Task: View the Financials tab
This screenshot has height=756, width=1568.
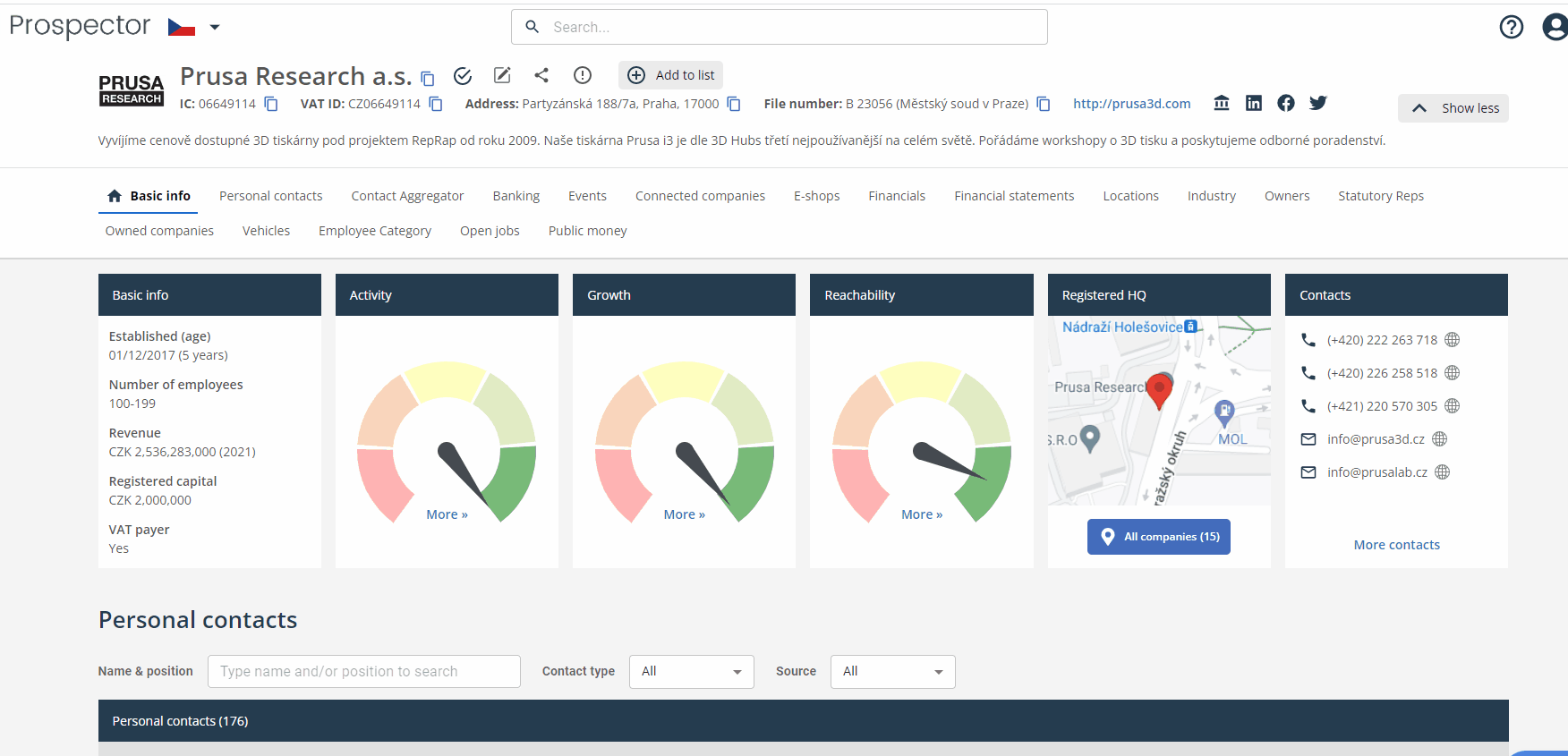Action: tap(897, 196)
